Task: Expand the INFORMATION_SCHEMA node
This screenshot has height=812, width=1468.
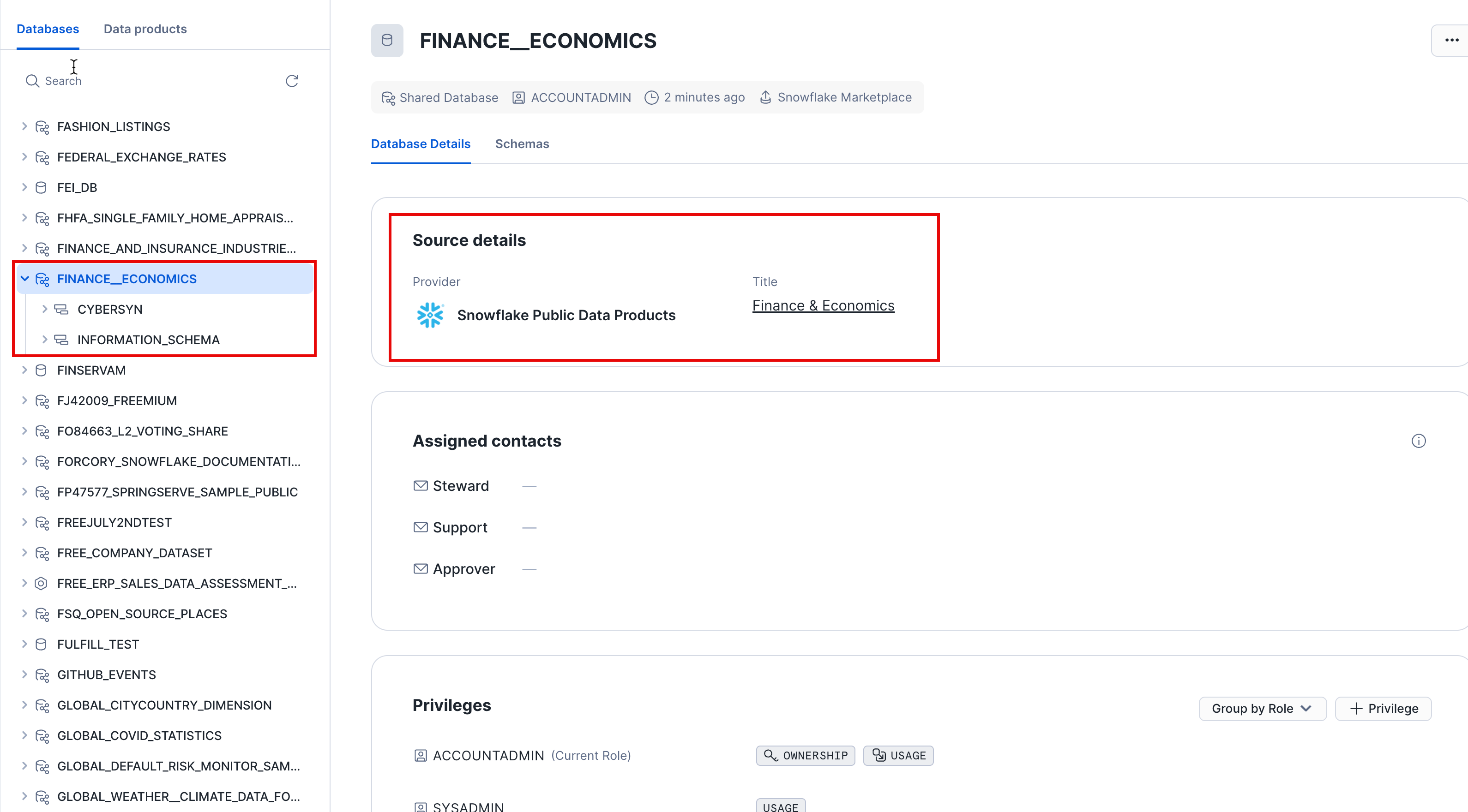Action: (44, 340)
